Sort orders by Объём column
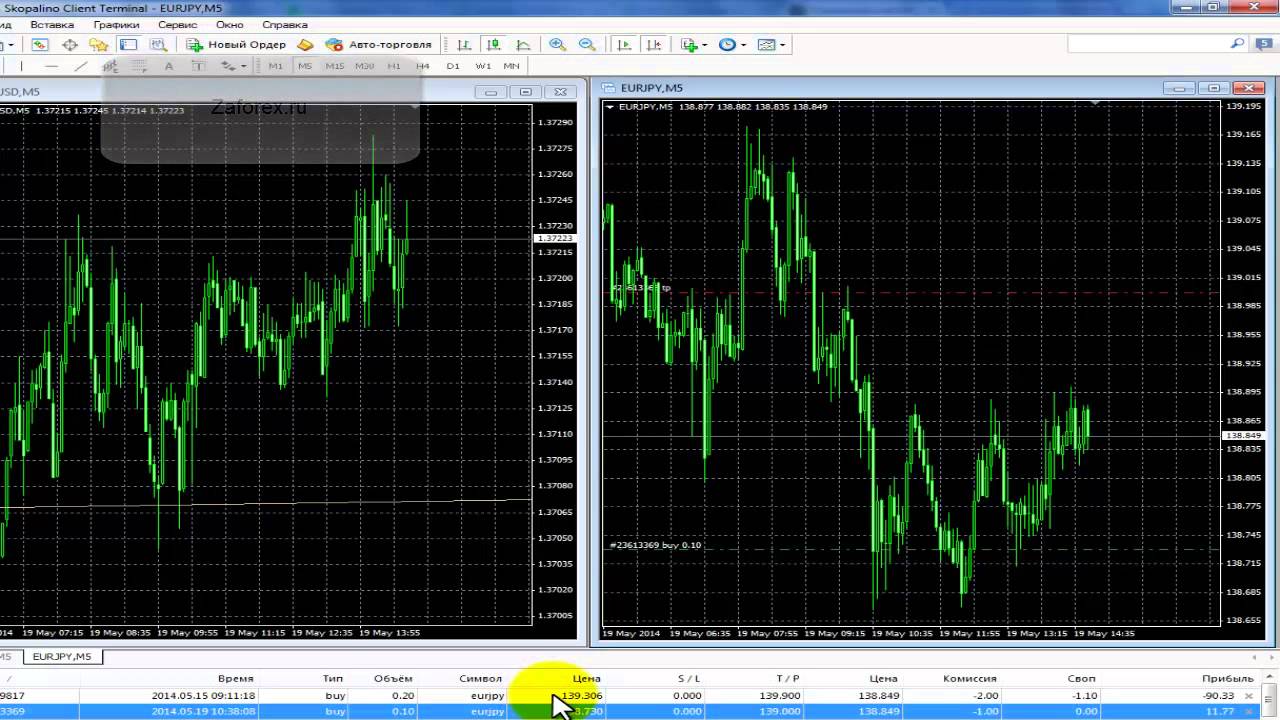The width and height of the screenshot is (1280, 720). coord(393,678)
